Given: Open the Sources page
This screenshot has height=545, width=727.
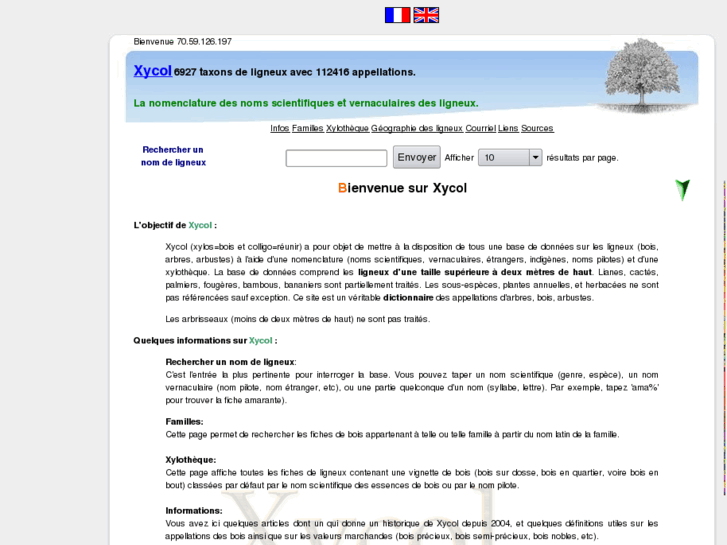Looking at the screenshot, I should pyautogui.click(x=537, y=128).
